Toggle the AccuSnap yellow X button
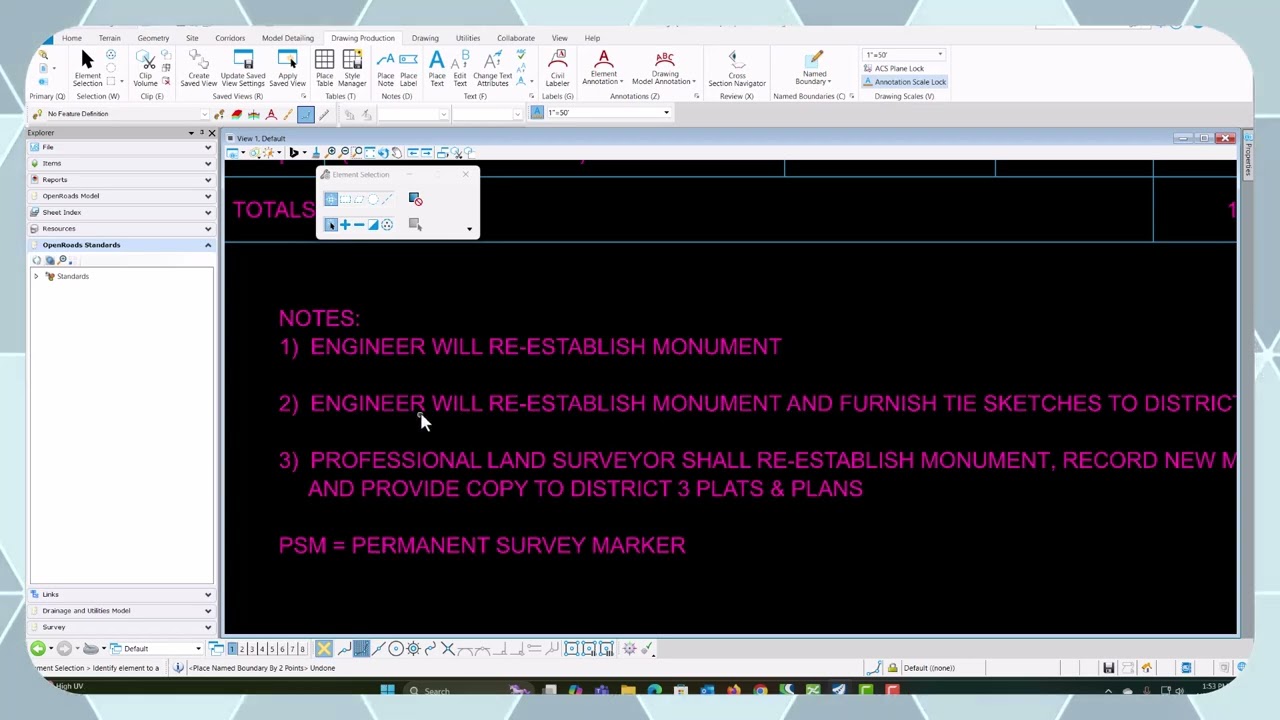Screen dimensions: 1280x720 click(323, 649)
